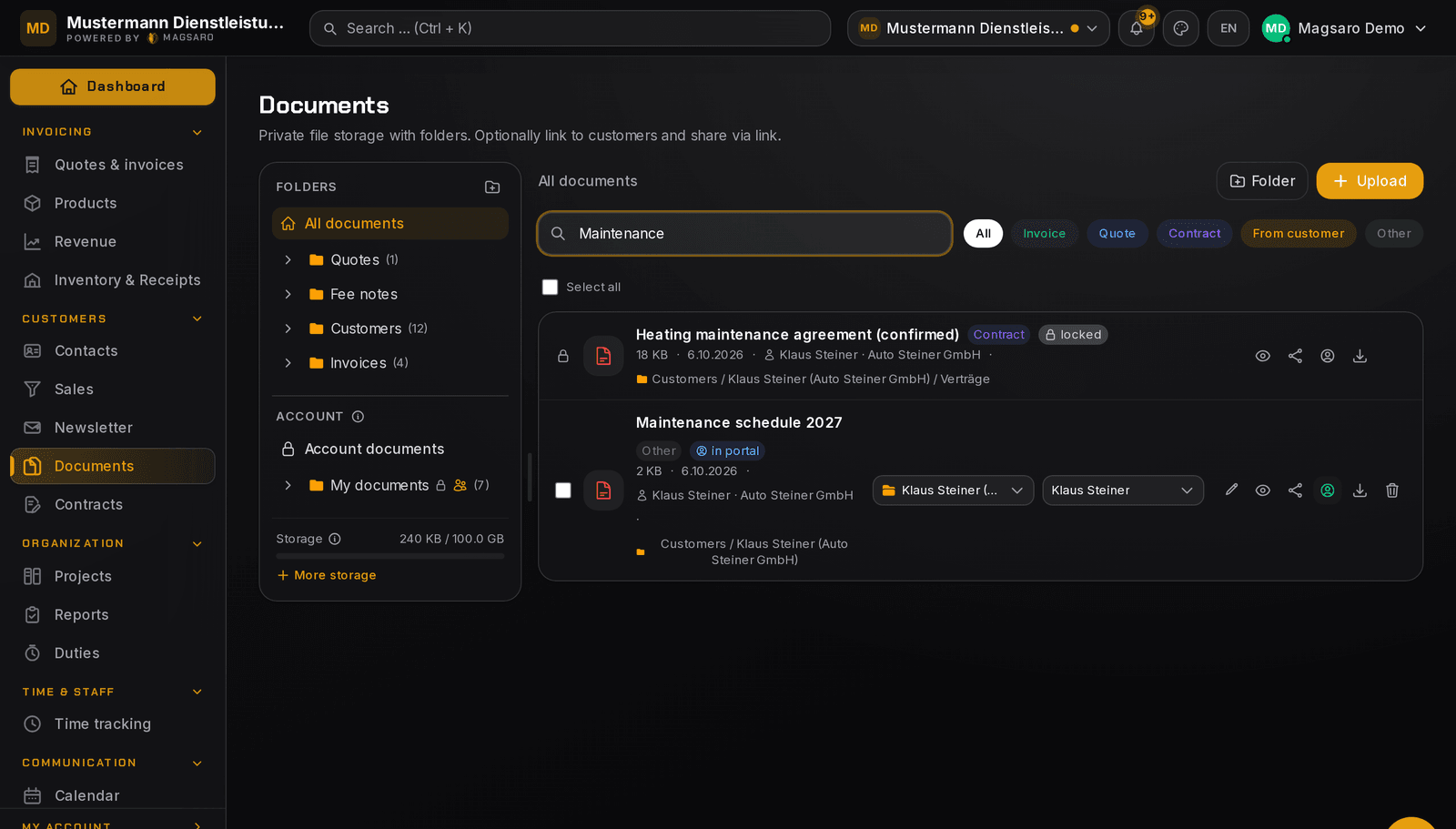Download the Heating maintenance agreement file
The height and width of the screenshot is (829, 1456).
coord(1360,356)
